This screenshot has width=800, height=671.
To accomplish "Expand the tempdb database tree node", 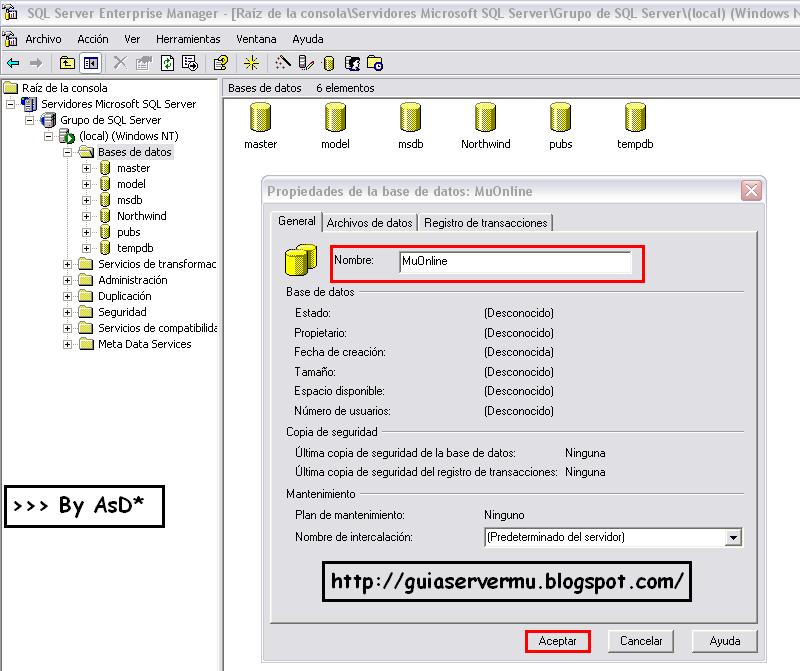I will (x=86, y=248).
